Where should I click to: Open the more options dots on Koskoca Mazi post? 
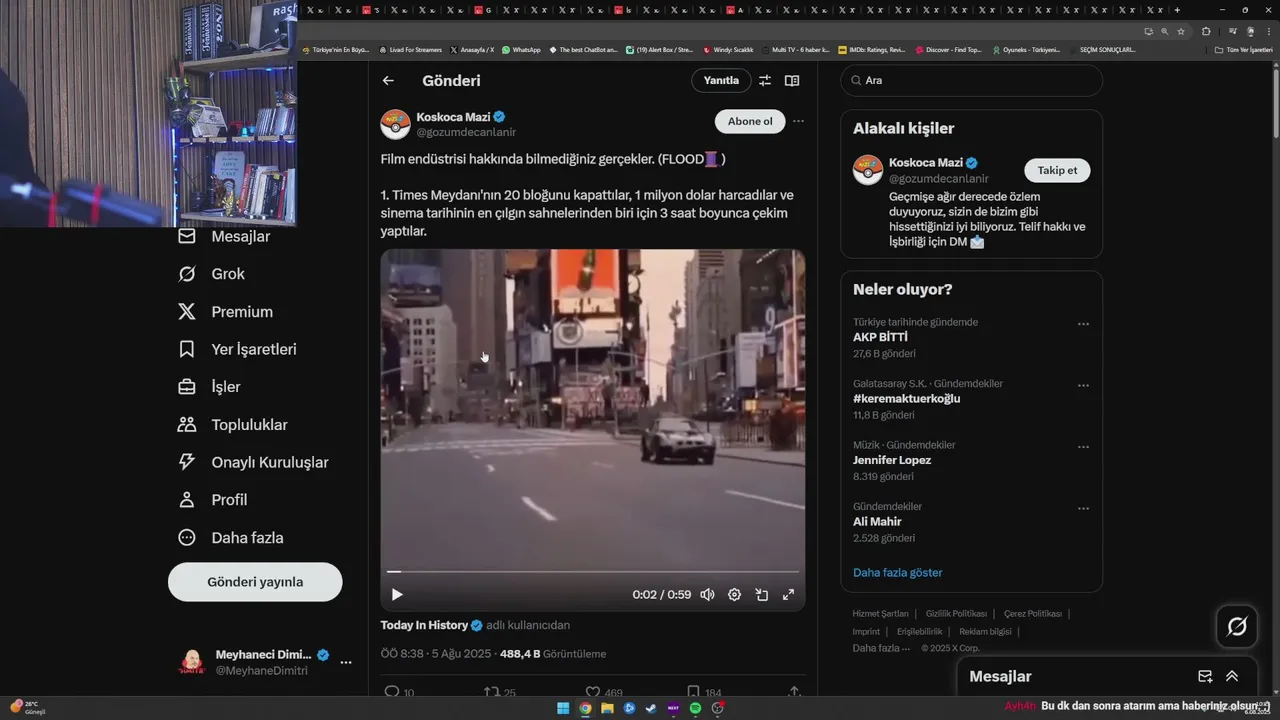tap(798, 121)
